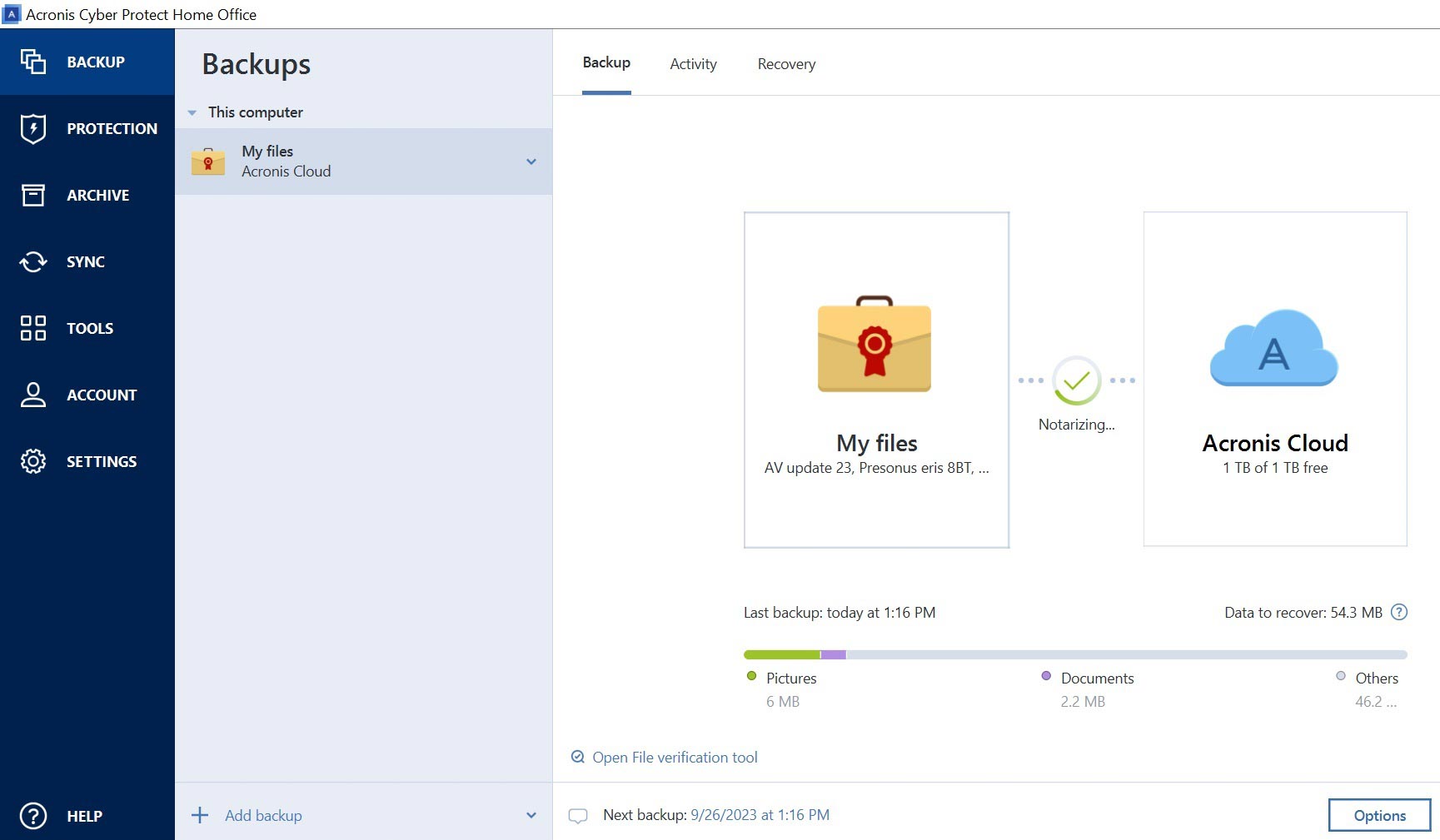Open the Archive section icon
The height and width of the screenshot is (840, 1440).
33,195
